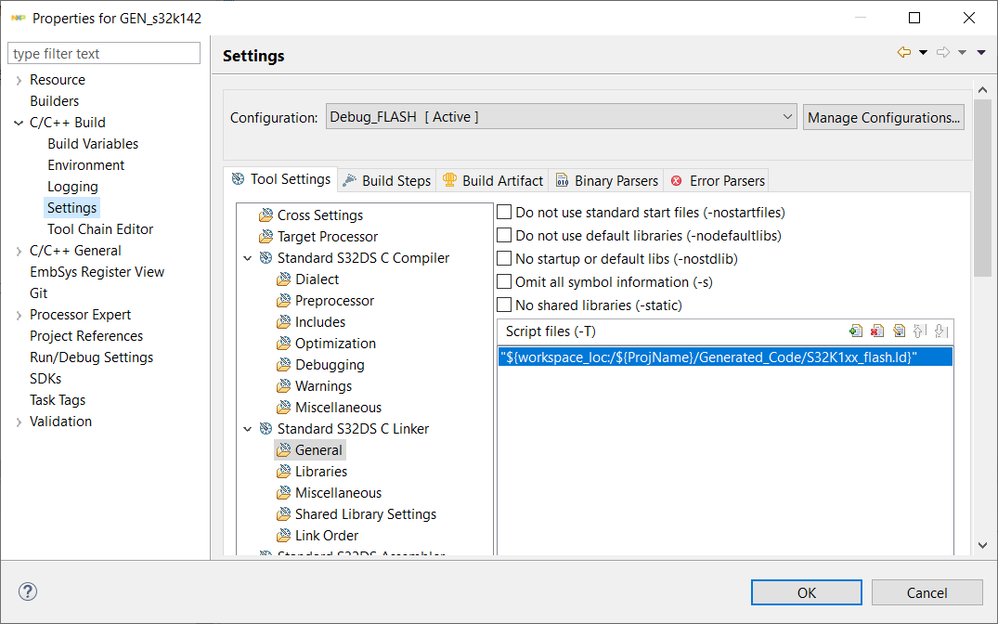This screenshot has height=624, width=998.
Task: Click the Manage Configurations button
Action: pyautogui.click(x=884, y=117)
